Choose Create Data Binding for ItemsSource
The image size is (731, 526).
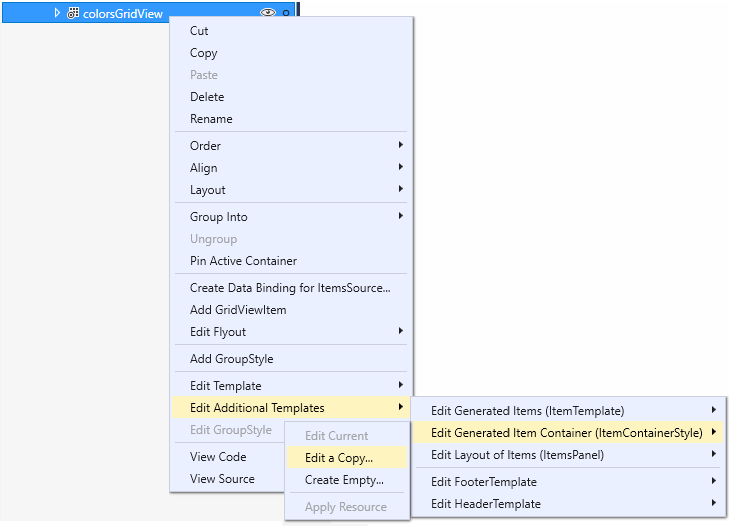(x=291, y=288)
